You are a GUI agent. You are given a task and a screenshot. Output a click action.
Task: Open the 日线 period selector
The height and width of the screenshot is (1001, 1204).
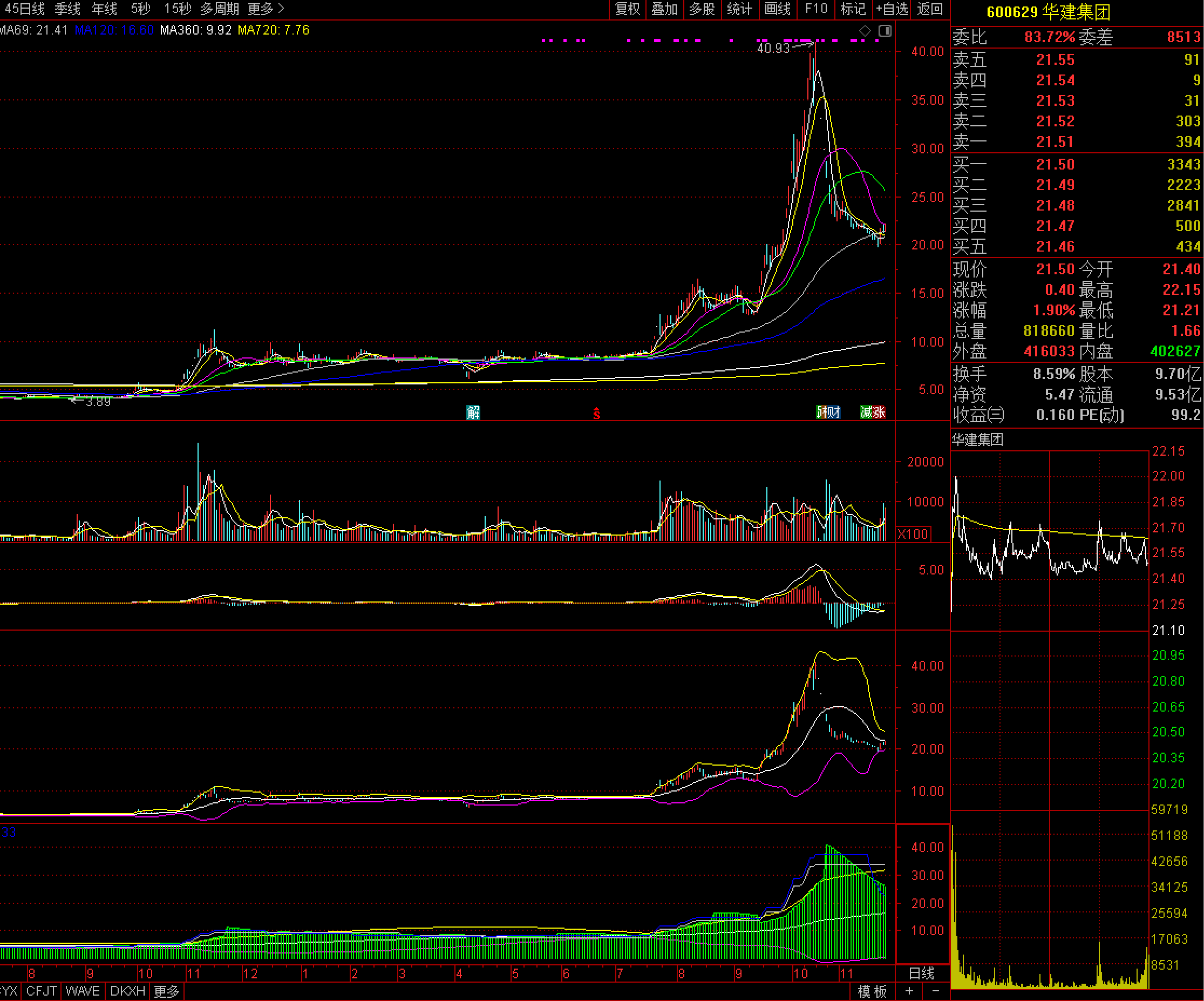(x=921, y=973)
